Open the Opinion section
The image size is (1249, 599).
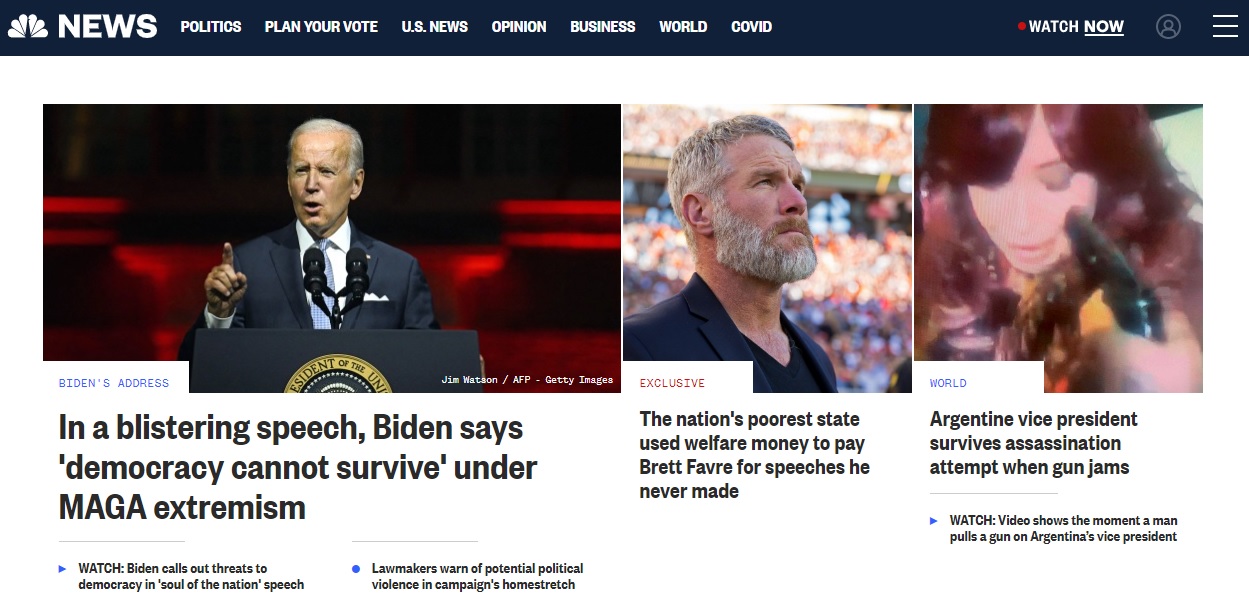[x=519, y=27]
